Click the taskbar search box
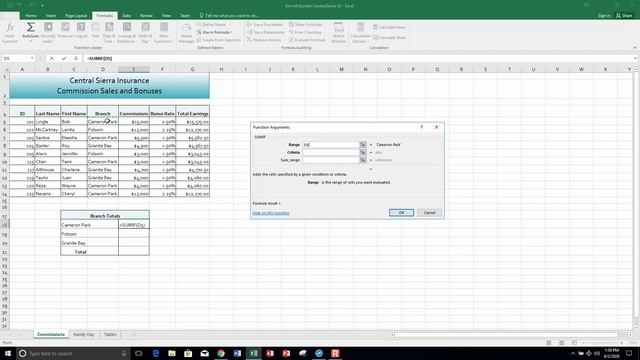The height and width of the screenshot is (360, 640). (x=73, y=353)
